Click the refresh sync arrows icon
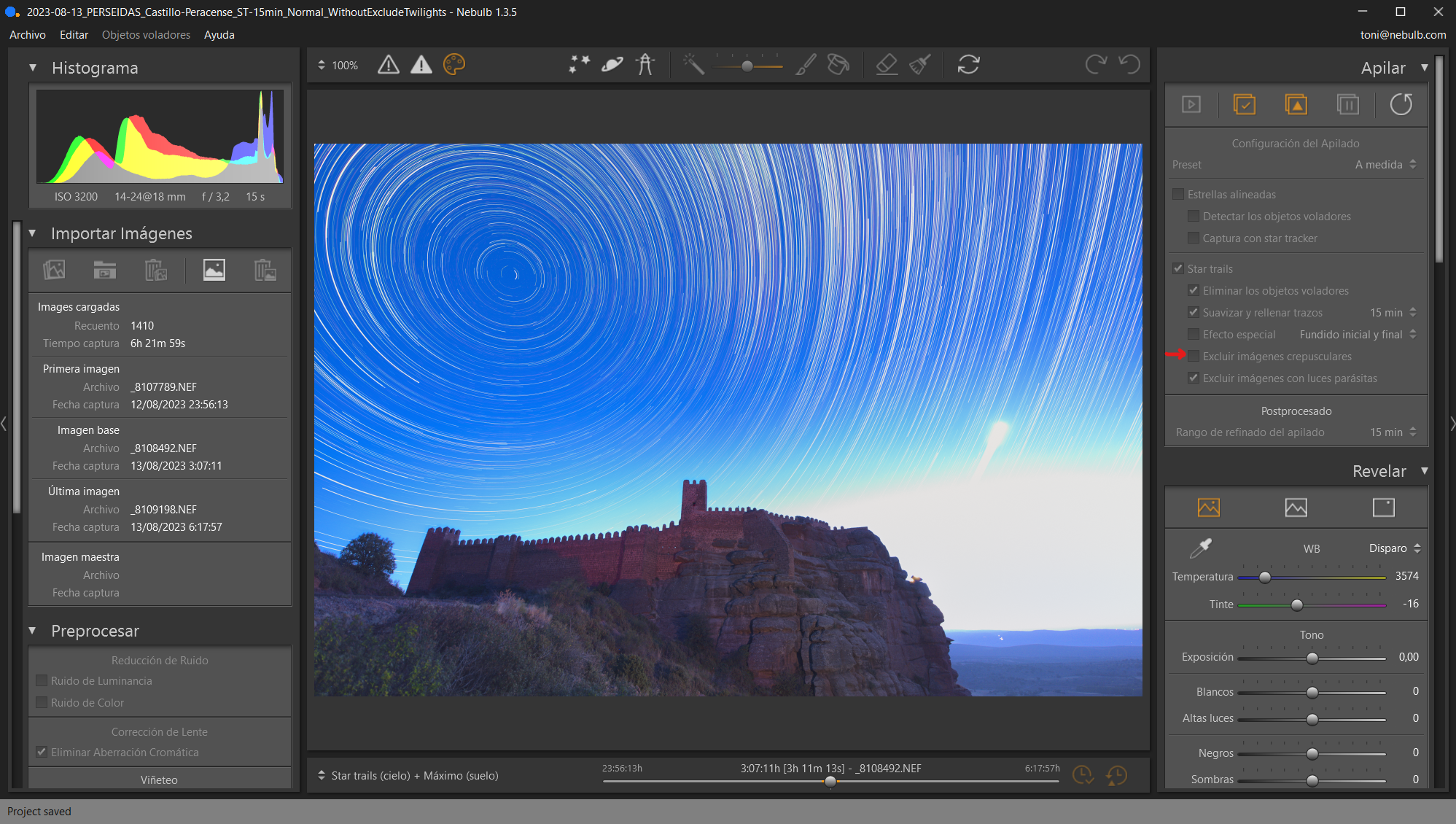The height and width of the screenshot is (824, 1456). click(968, 65)
